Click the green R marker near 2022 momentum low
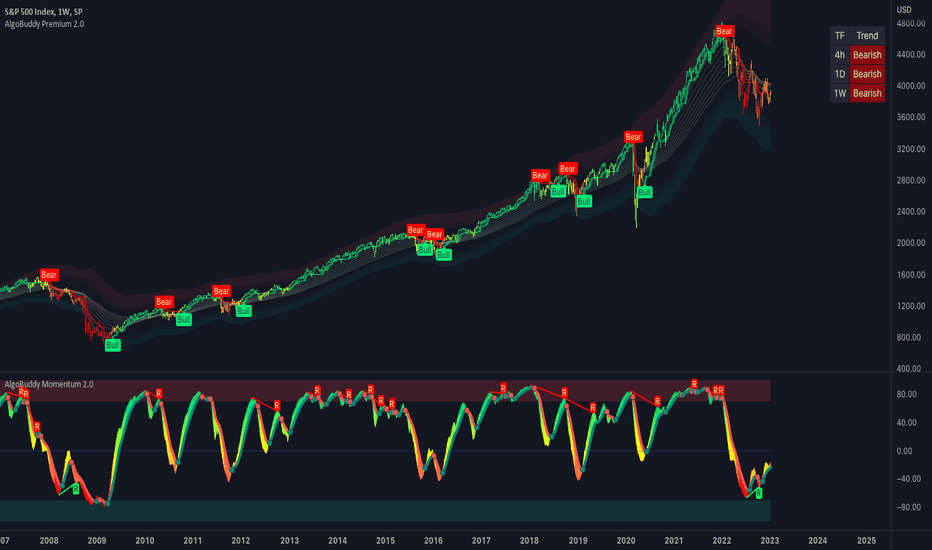The height and width of the screenshot is (550, 932). [759, 494]
